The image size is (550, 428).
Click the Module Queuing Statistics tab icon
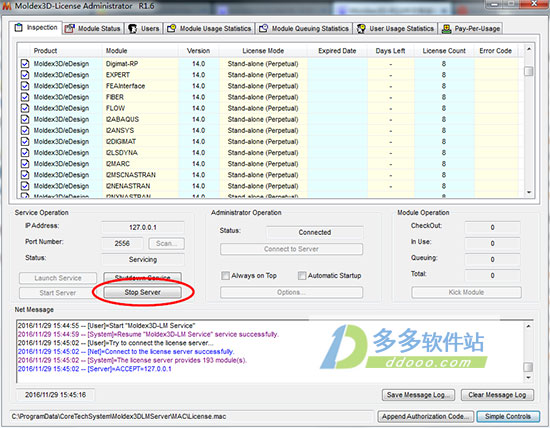tap(263, 28)
